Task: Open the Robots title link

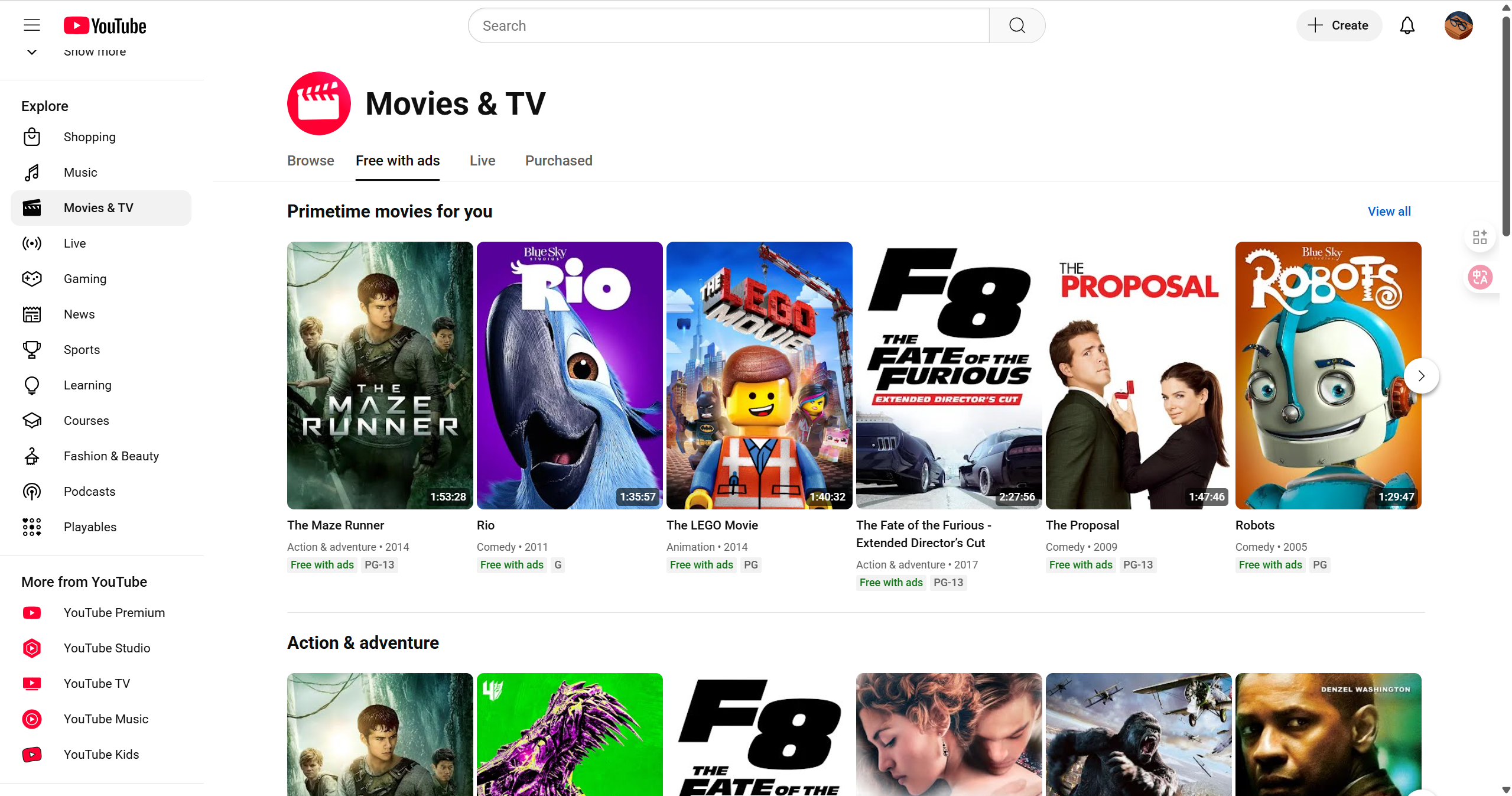Action: pos(1255,525)
